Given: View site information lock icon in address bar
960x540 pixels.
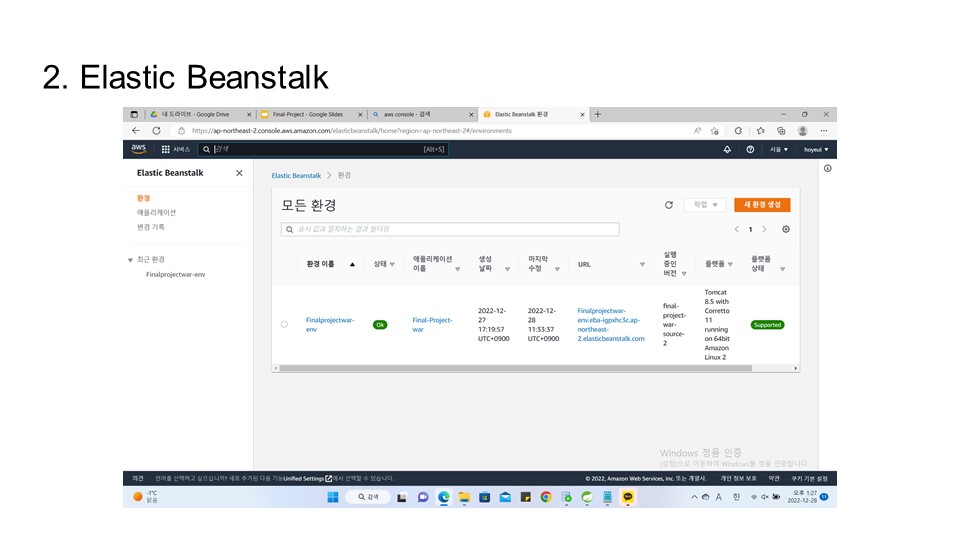Looking at the screenshot, I should pyautogui.click(x=181, y=130).
